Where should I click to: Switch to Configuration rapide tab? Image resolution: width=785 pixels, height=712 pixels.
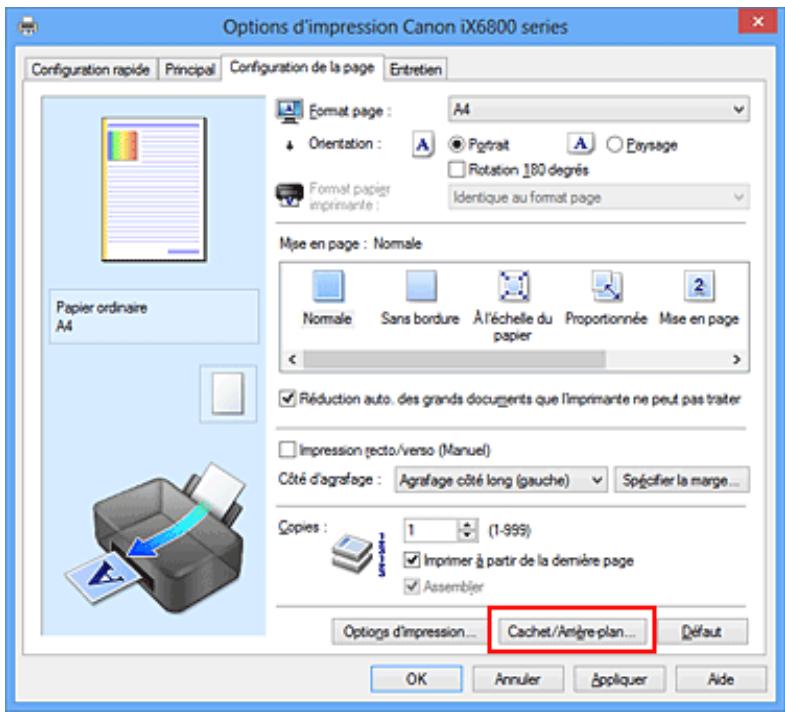(x=91, y=70)
